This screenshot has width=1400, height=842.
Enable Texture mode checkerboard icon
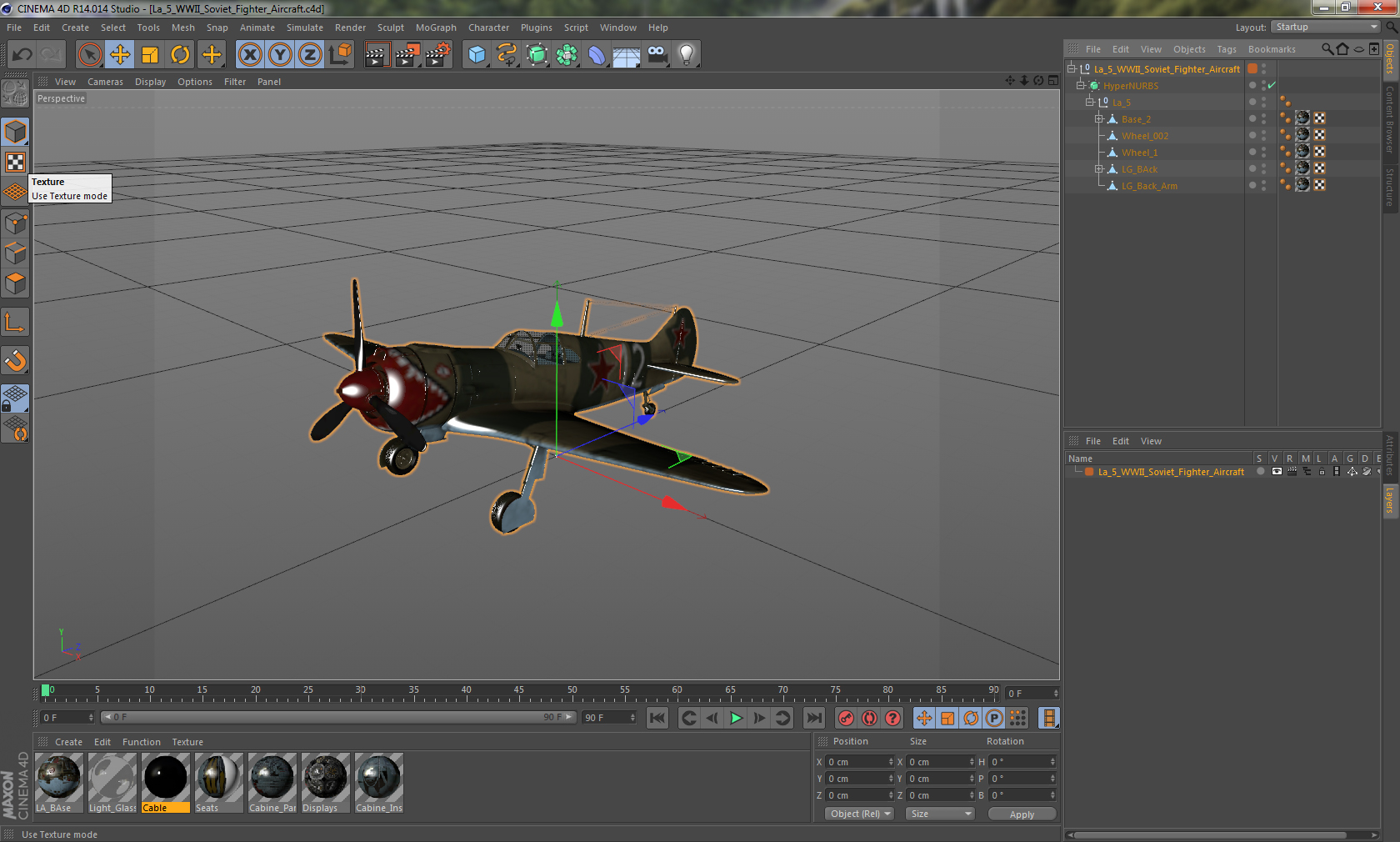[15, 162]
